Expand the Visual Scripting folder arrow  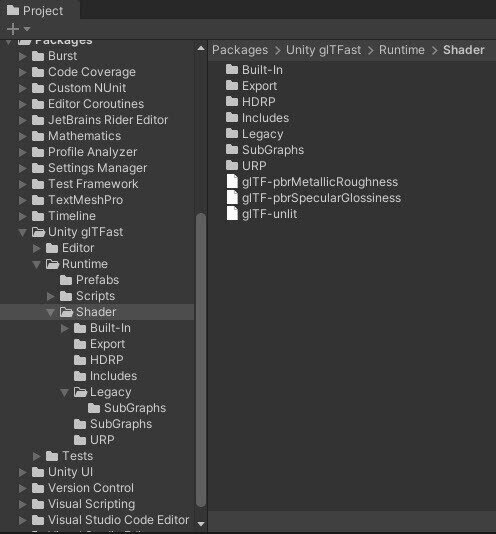(22, 504)
